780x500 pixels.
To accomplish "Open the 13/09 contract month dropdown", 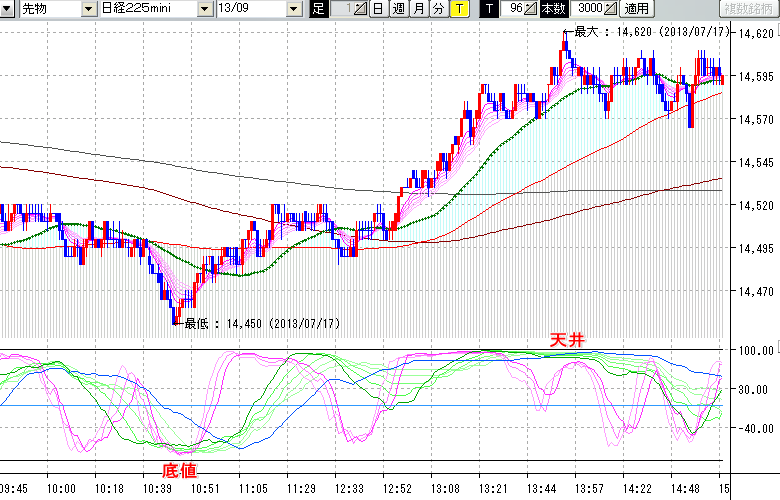I will coord(294,9).
